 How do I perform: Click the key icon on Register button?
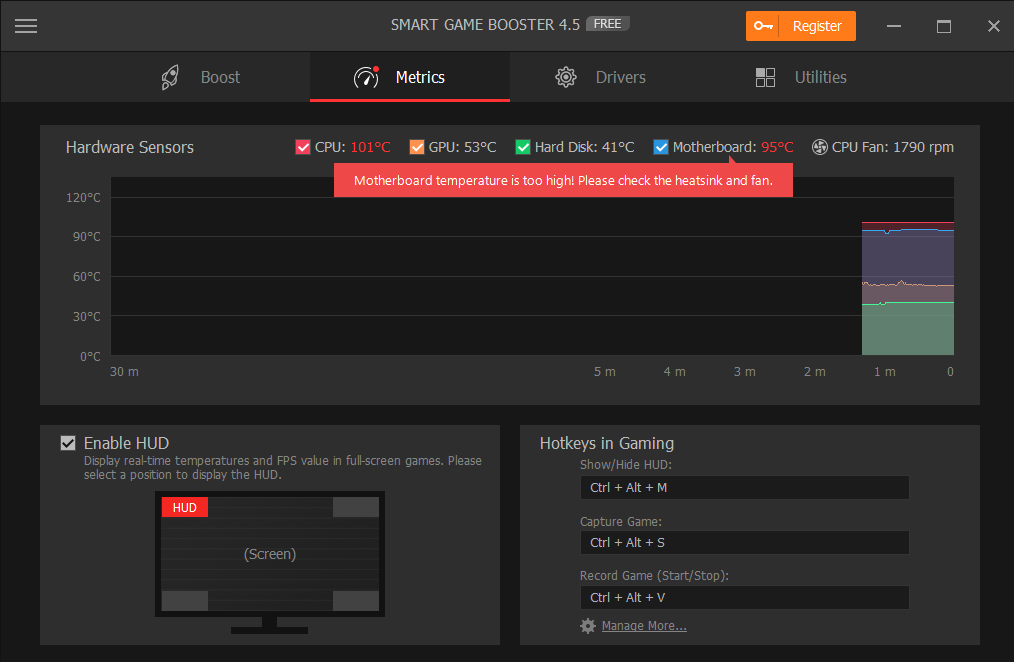765,26
